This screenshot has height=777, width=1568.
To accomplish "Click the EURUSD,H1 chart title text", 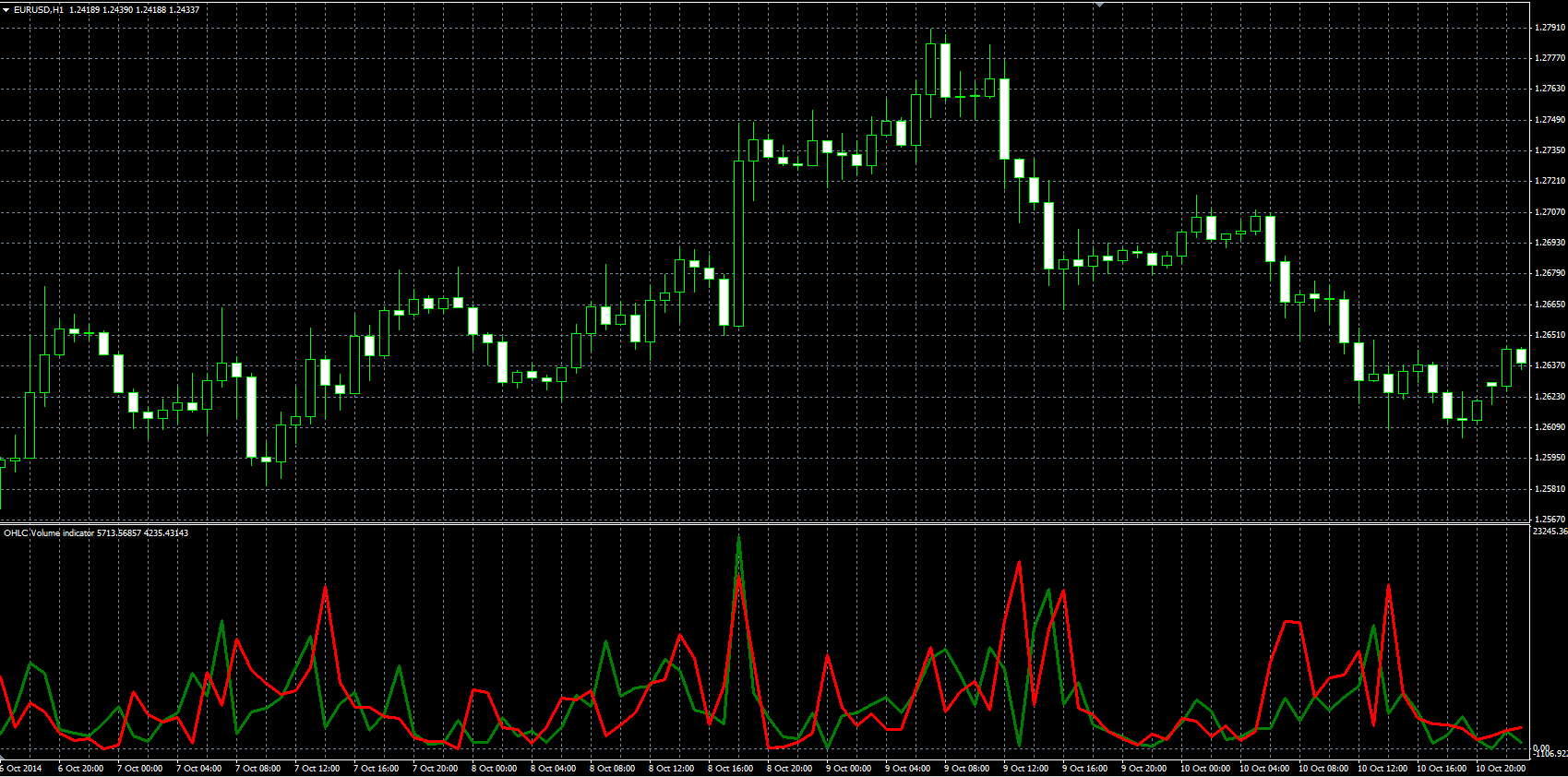I will coord(39,9).
